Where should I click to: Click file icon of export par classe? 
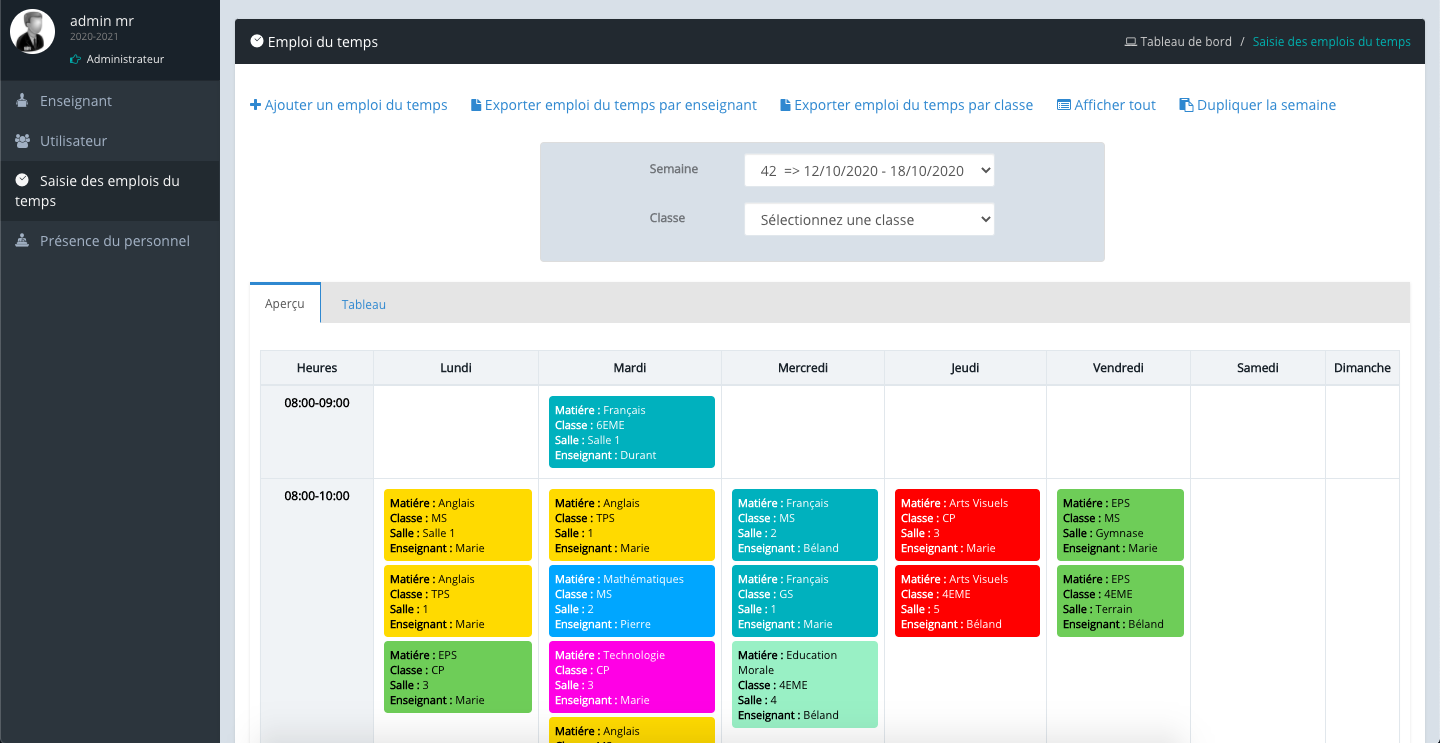tap(785, 105)
